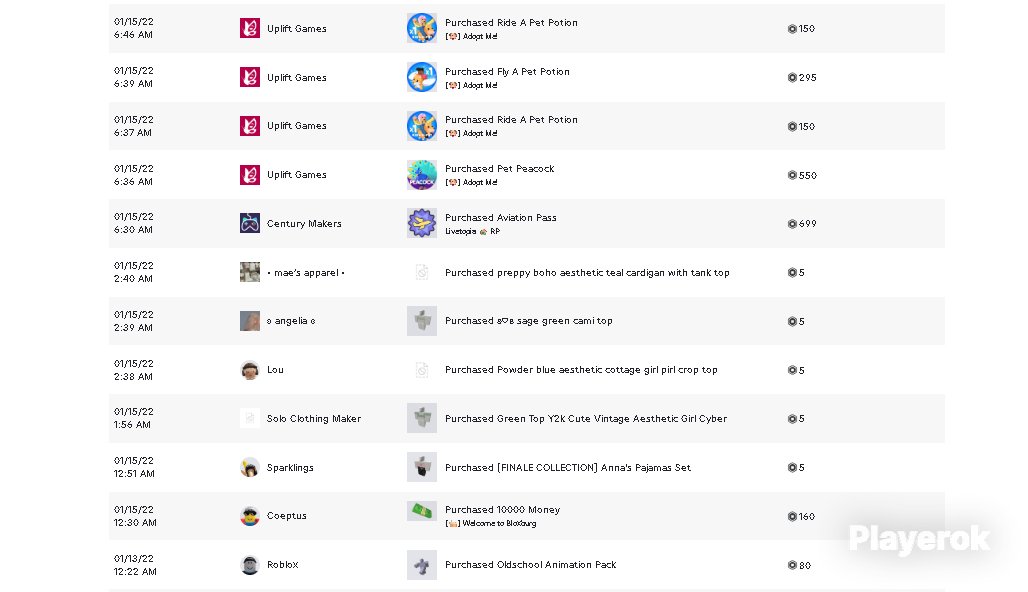The height and width of the screenshot is (592, 1028).
Task: Click the Fly A Pet Potion icon
Action: (422, 77)
